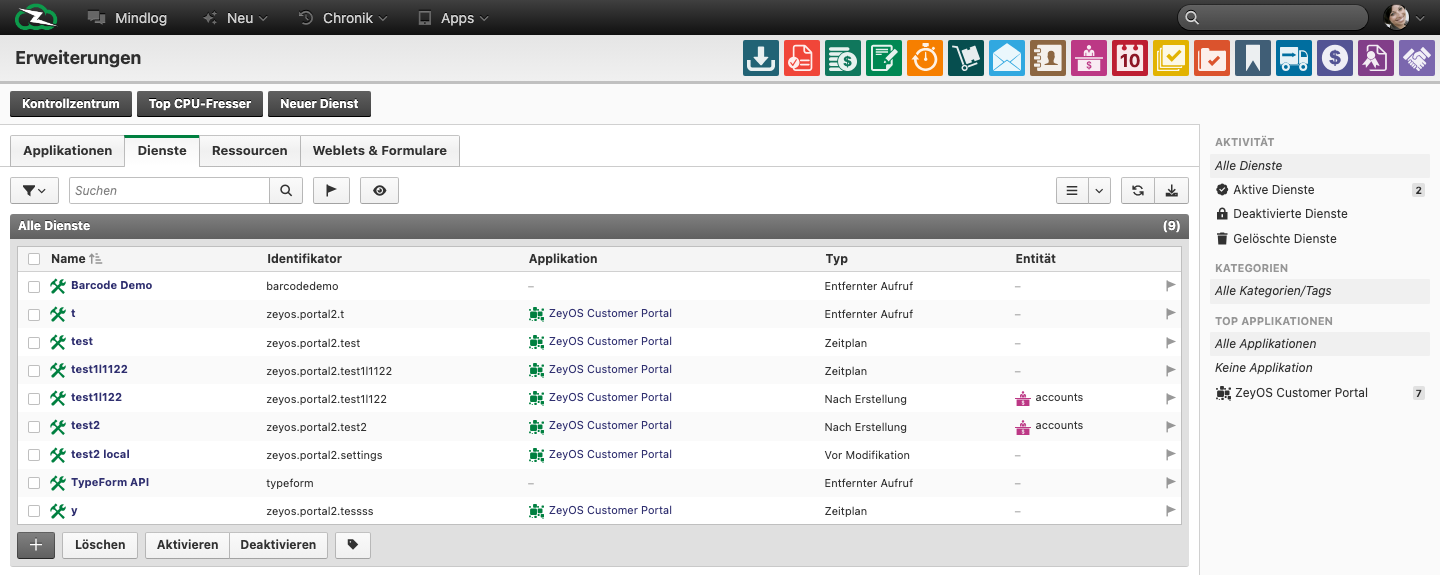Open the hand truck inventory icon
Image resolution: width=1440 pixels, height=575 pixels.
[x=966, y=58]
